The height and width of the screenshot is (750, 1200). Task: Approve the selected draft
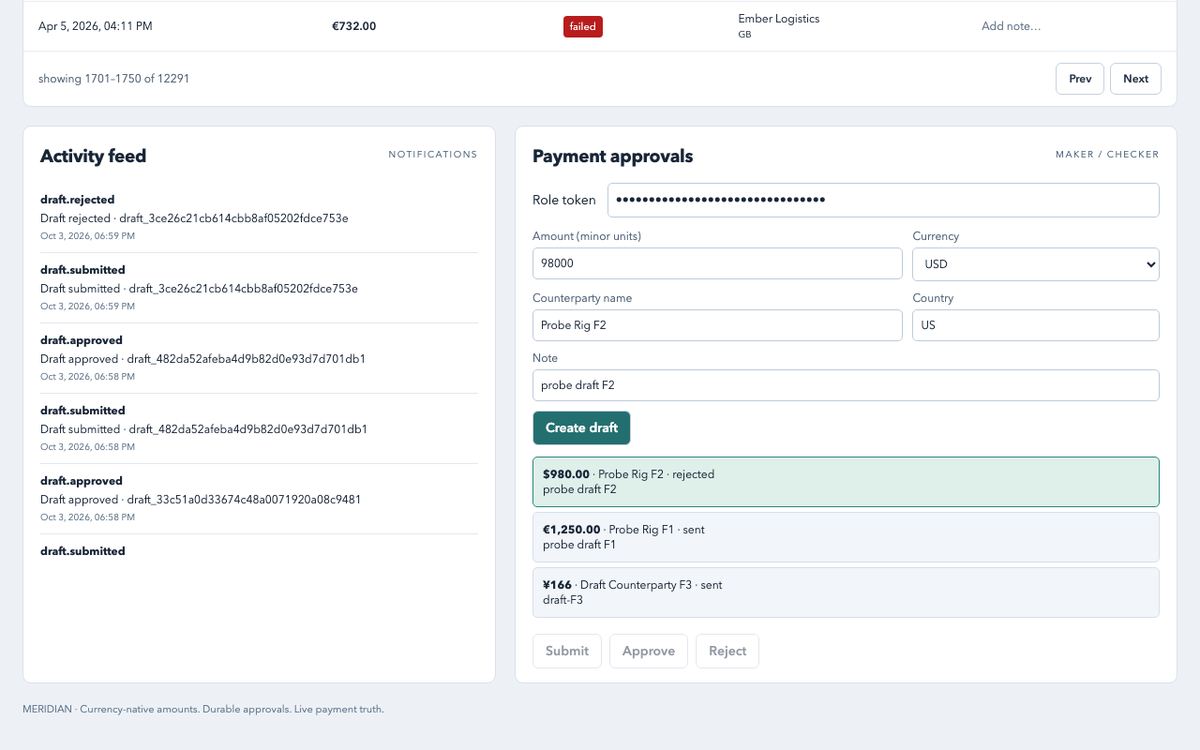click(649, 651)
